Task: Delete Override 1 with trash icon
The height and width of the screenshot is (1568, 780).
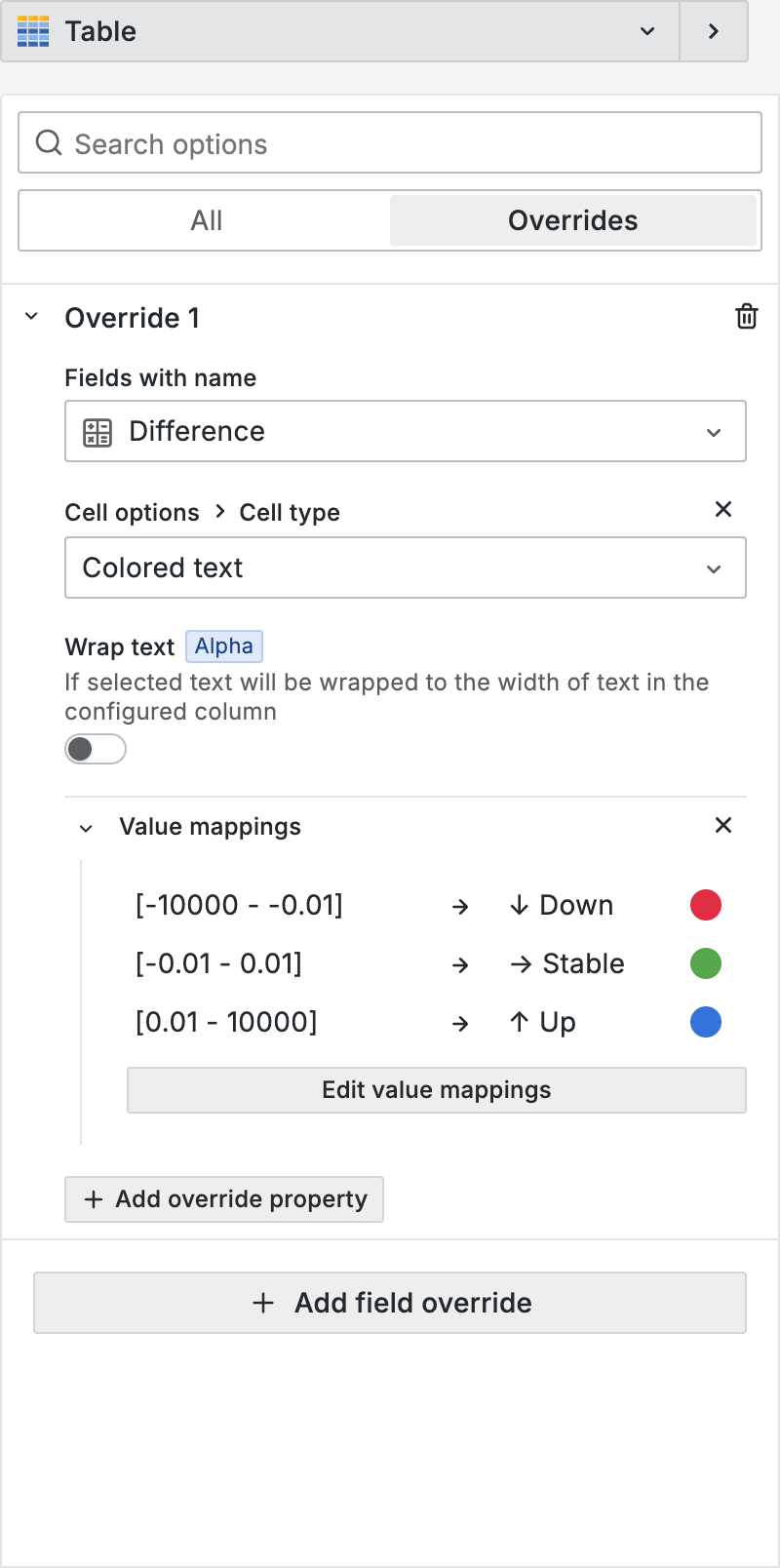Action: [746, 317]
